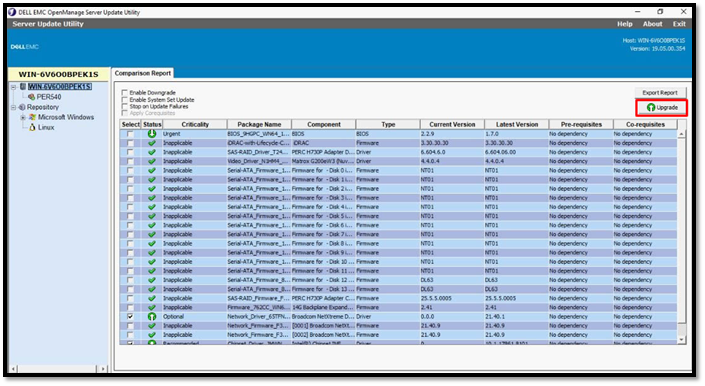Tick the Select checkbox for the BIOS row

click(x=130, y=134)
